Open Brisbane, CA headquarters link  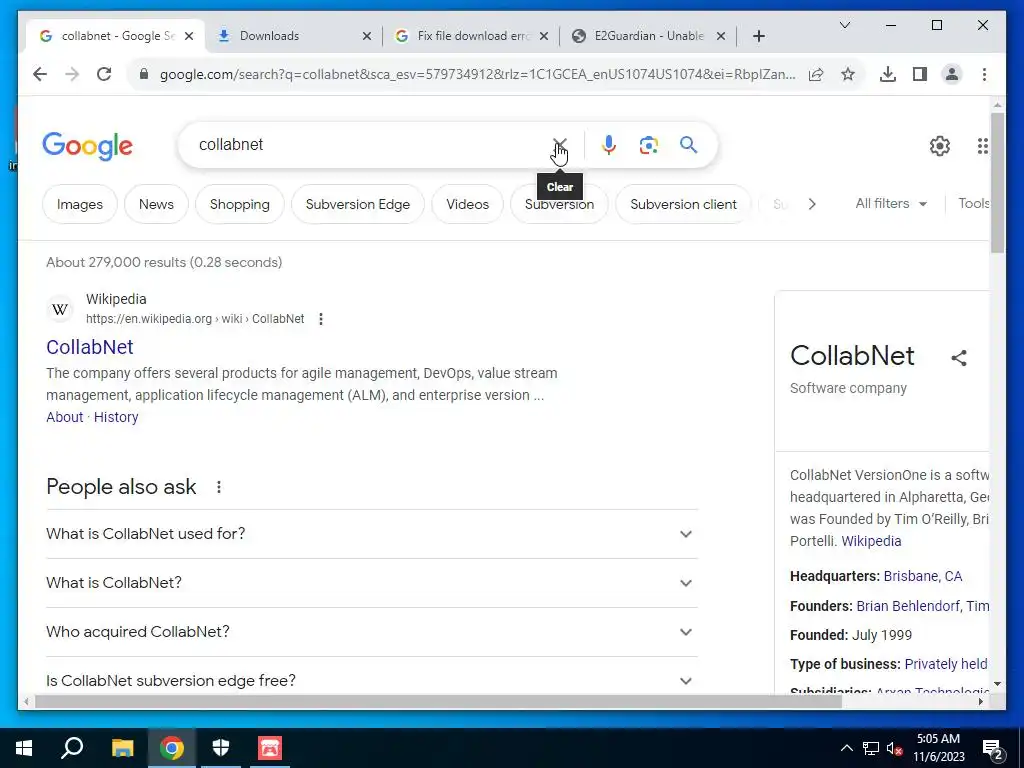coord(923,577)
